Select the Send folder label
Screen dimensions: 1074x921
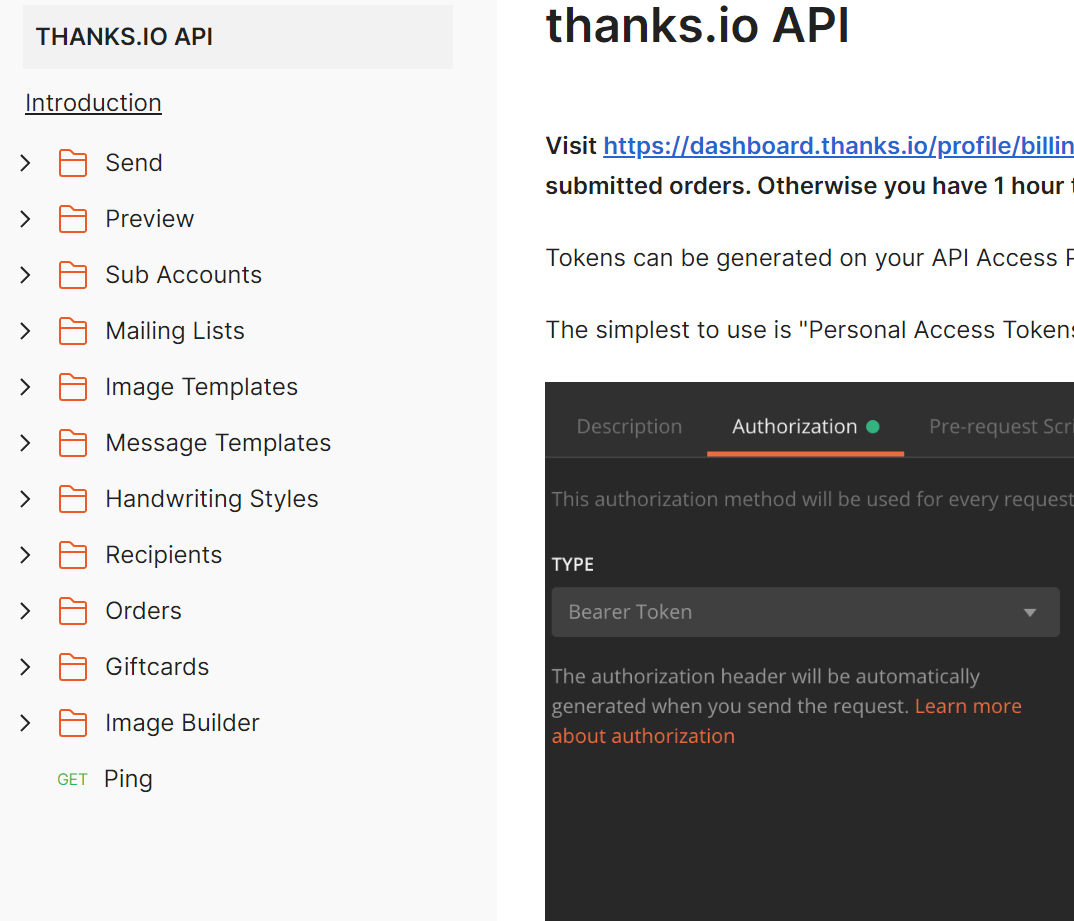click(134, 163)
